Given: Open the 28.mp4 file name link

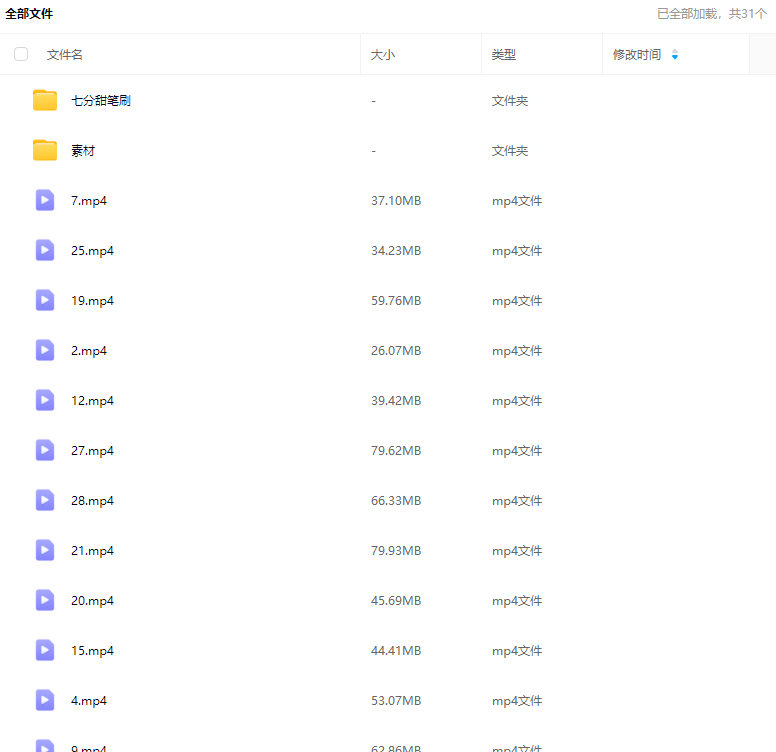Looking at the screenshot, I should (x=92, y=501).
